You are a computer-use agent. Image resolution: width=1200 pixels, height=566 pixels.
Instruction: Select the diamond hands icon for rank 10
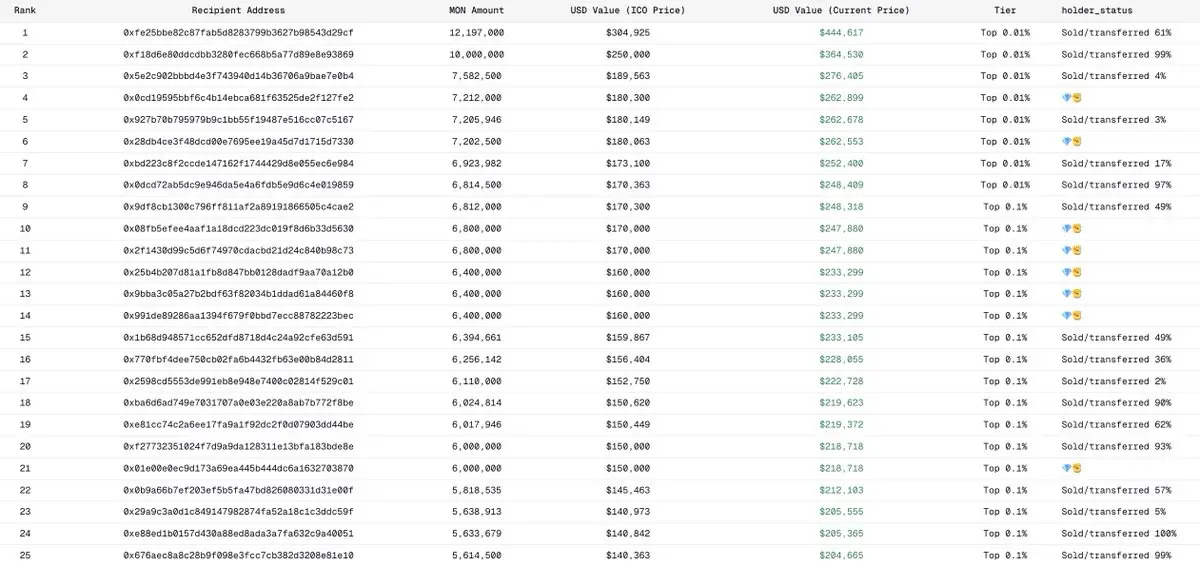pyautogui.click(x=1071, y=229)
